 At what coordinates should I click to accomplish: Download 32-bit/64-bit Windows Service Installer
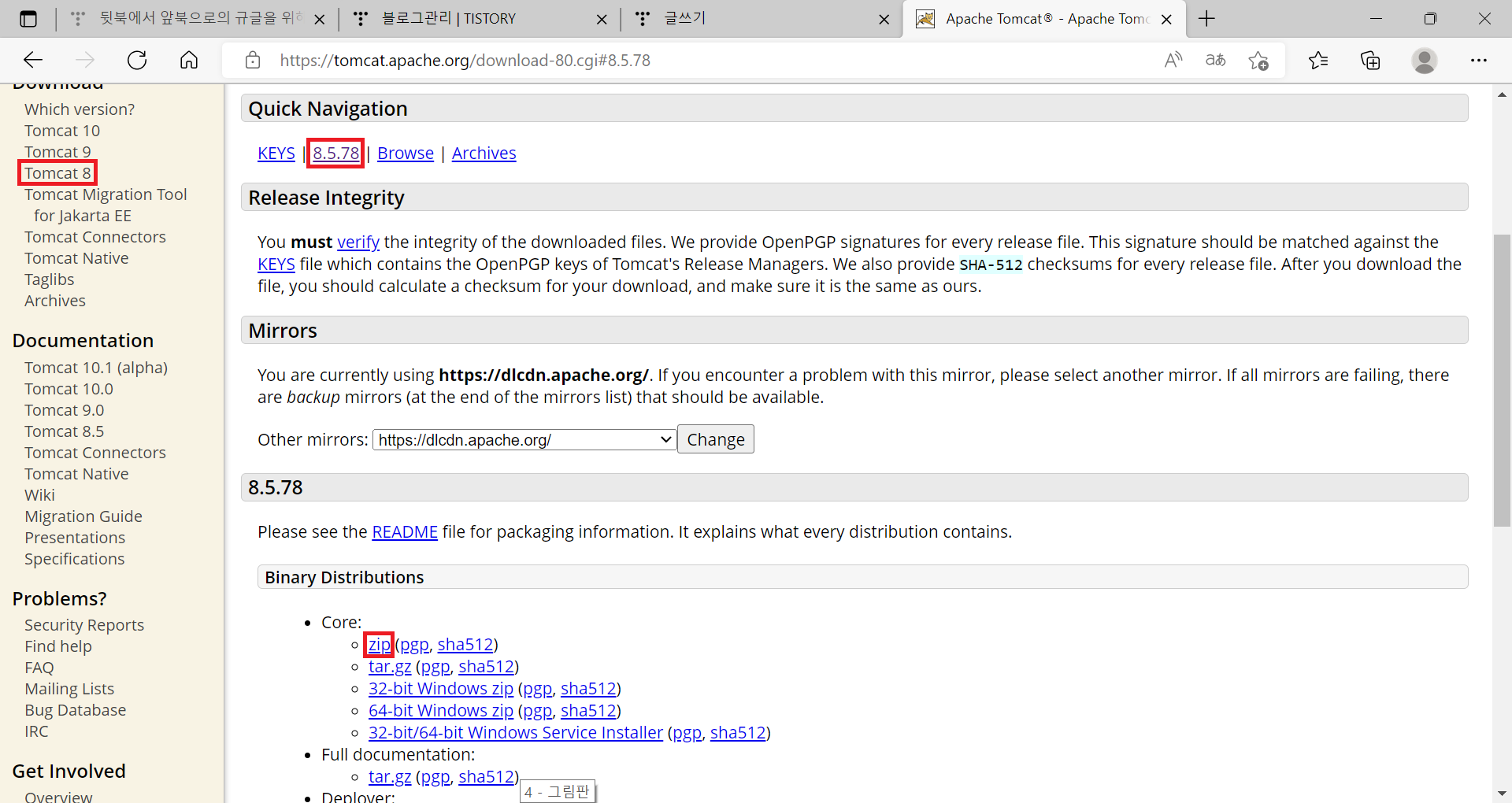coord(516,732)
